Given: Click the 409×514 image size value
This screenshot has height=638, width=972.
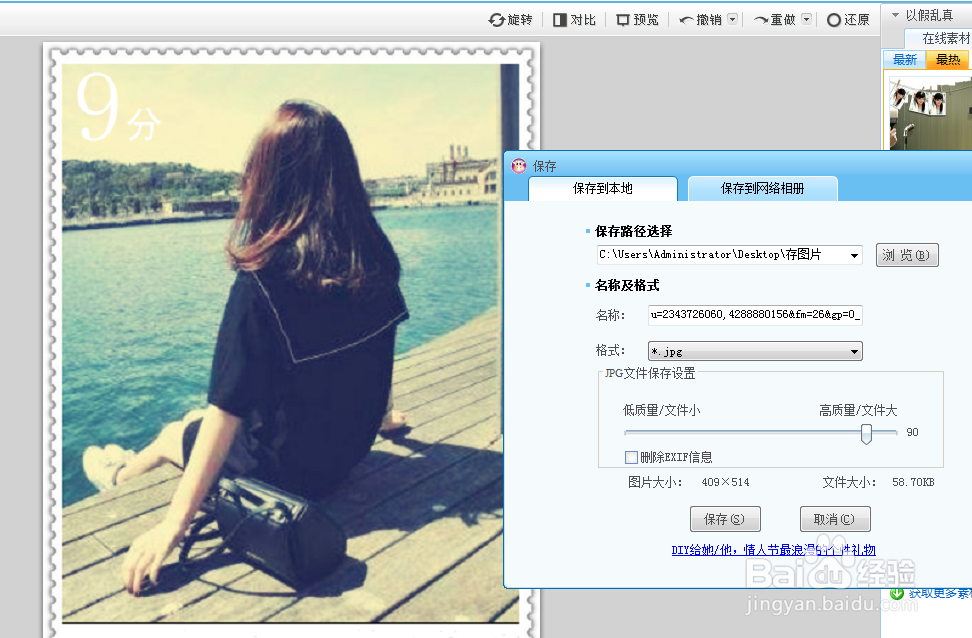Looking at the screenshot, I should tap(725, 482).
